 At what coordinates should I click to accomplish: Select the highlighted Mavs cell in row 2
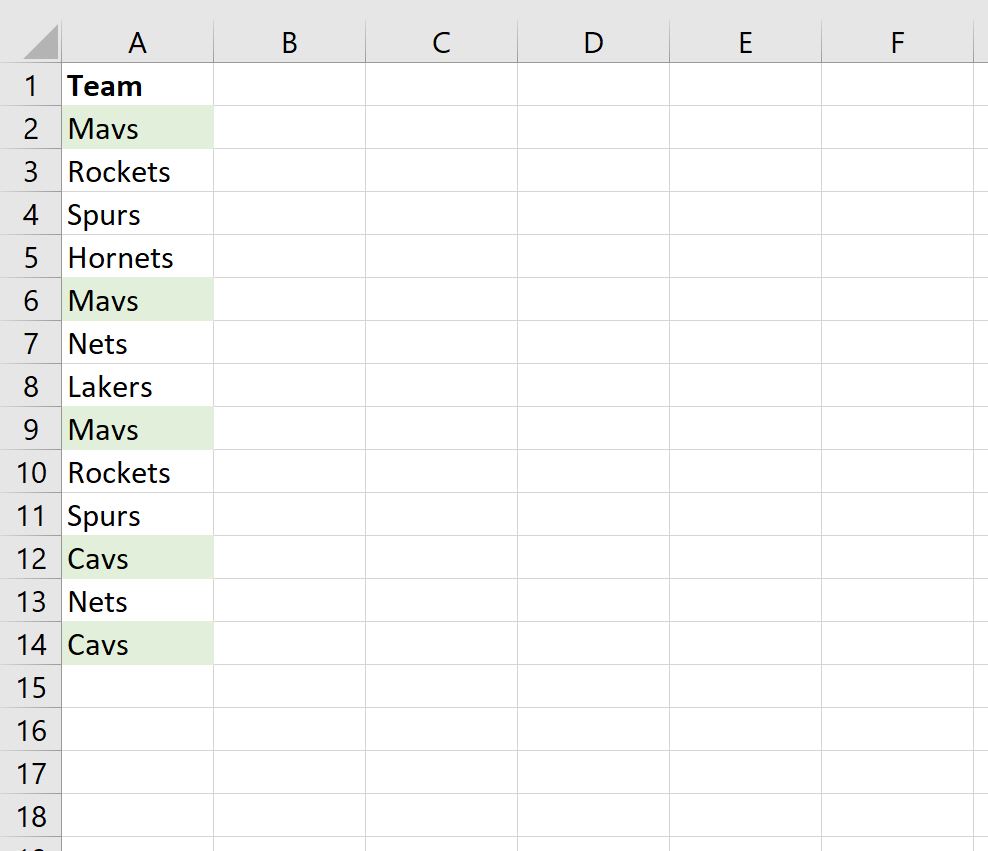click(x=137, y=128)
